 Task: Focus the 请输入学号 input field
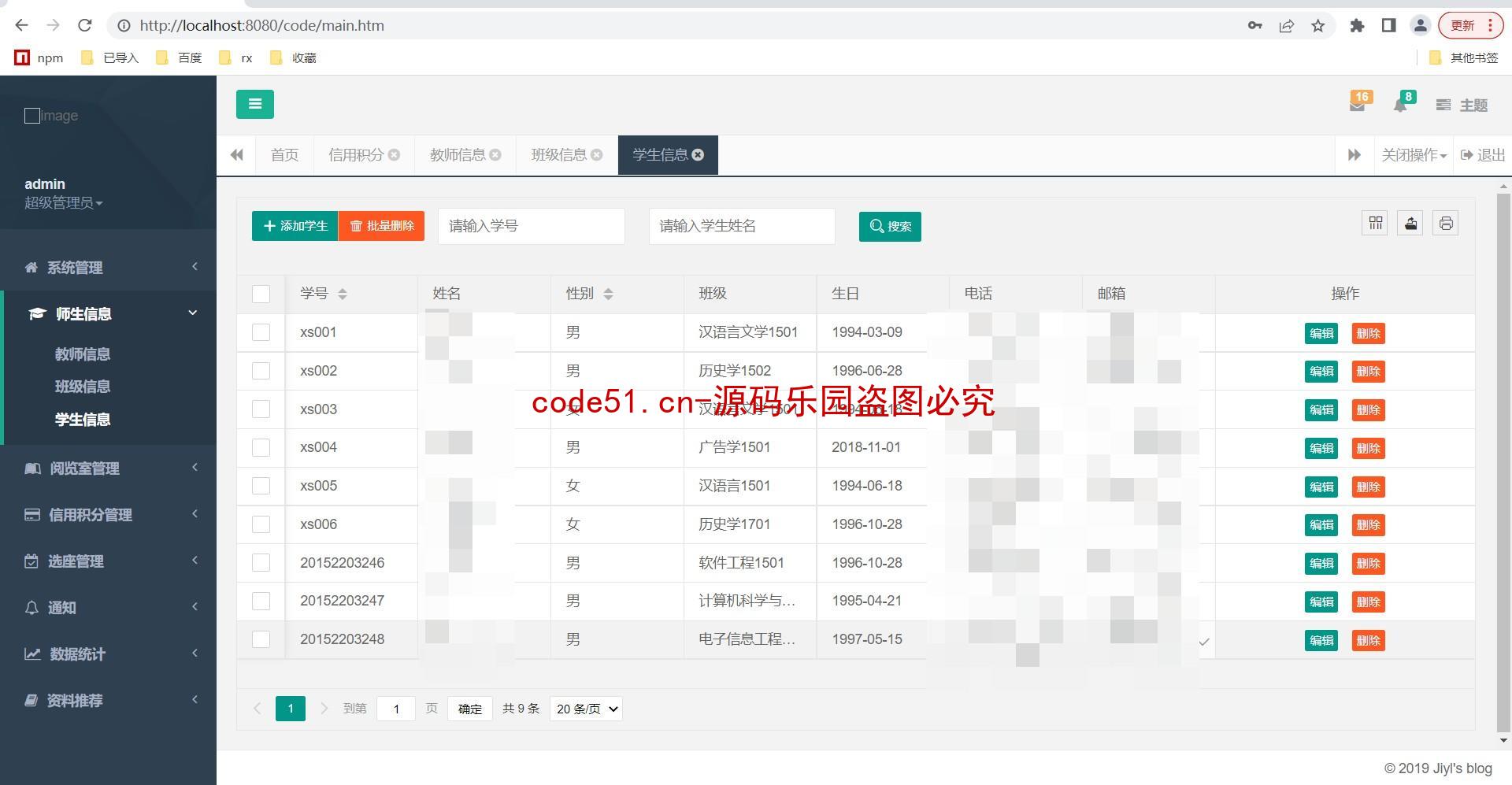(532, 226)
